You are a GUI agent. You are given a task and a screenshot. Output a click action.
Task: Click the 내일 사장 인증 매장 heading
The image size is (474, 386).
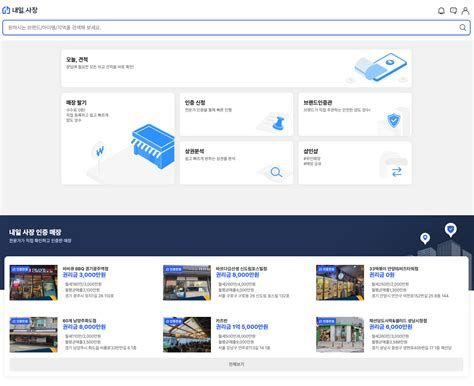(x=35, y=232)
